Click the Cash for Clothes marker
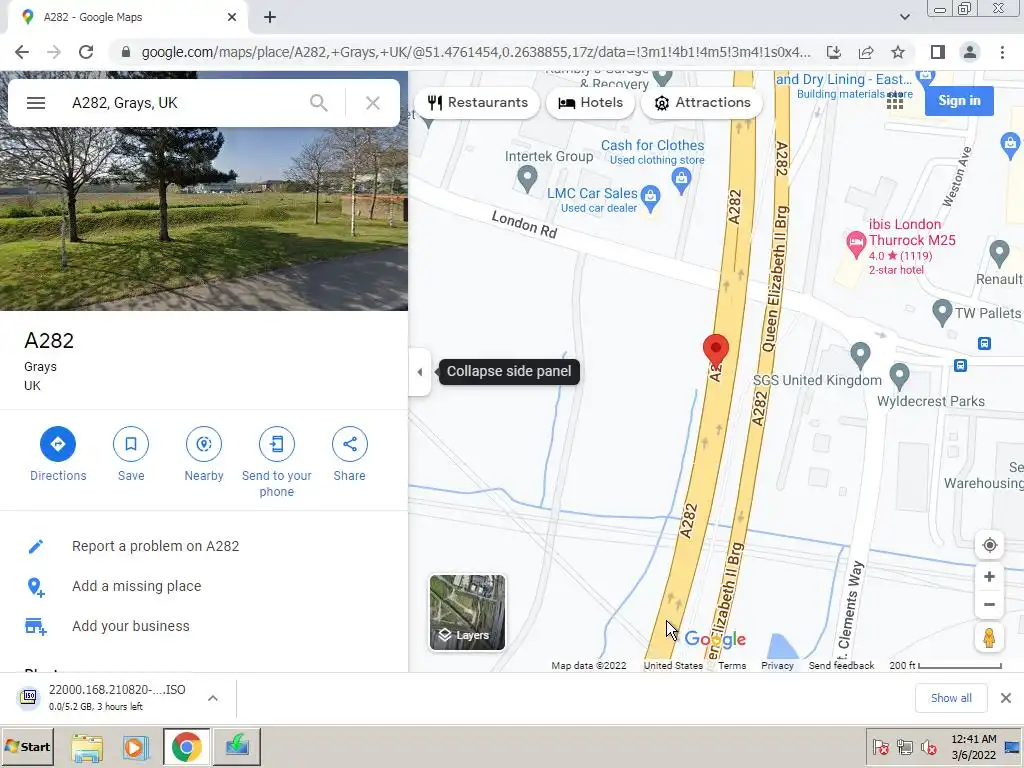This screenshot has height=768, width=1024. [681, 181]
